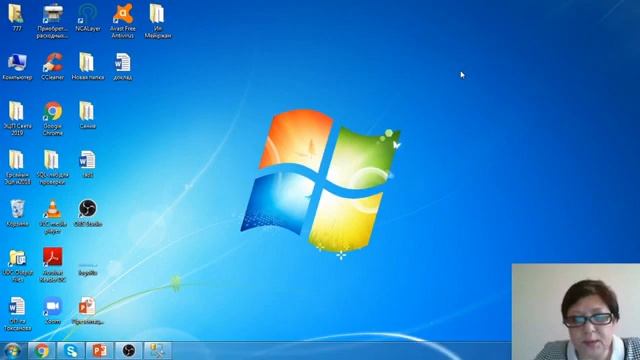Select the Корзина recycle bin icon
Screen dimensions: 640x360
17,213
